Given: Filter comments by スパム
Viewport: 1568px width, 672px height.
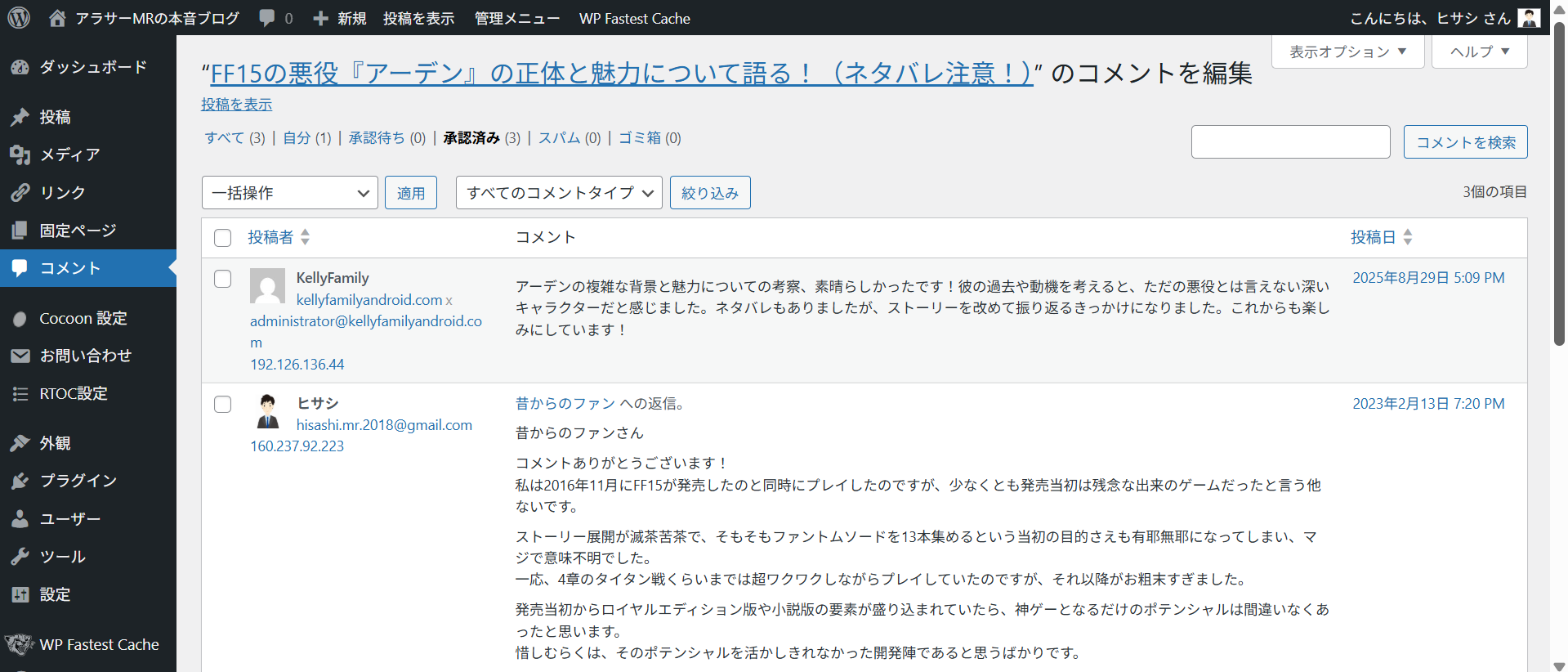Looking at the screenshot, I should click(x=560, y=138).
